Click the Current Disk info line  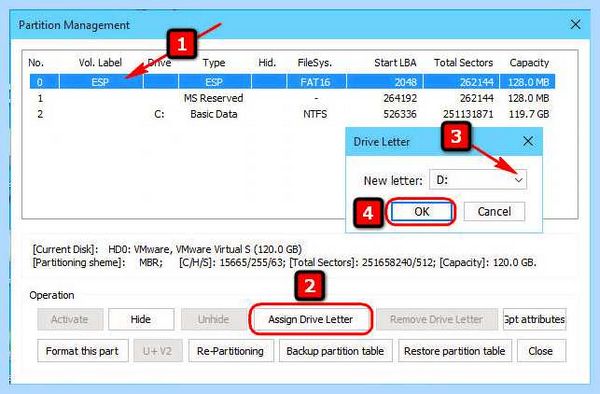click(167, 249)
